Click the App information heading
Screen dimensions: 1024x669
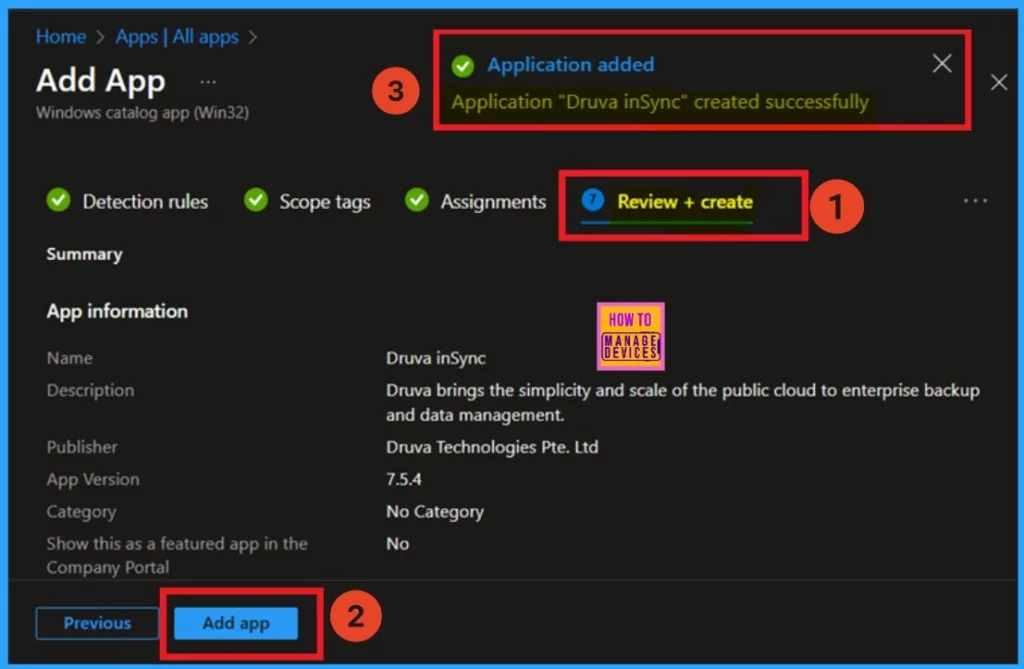click(x=117, y=311)
